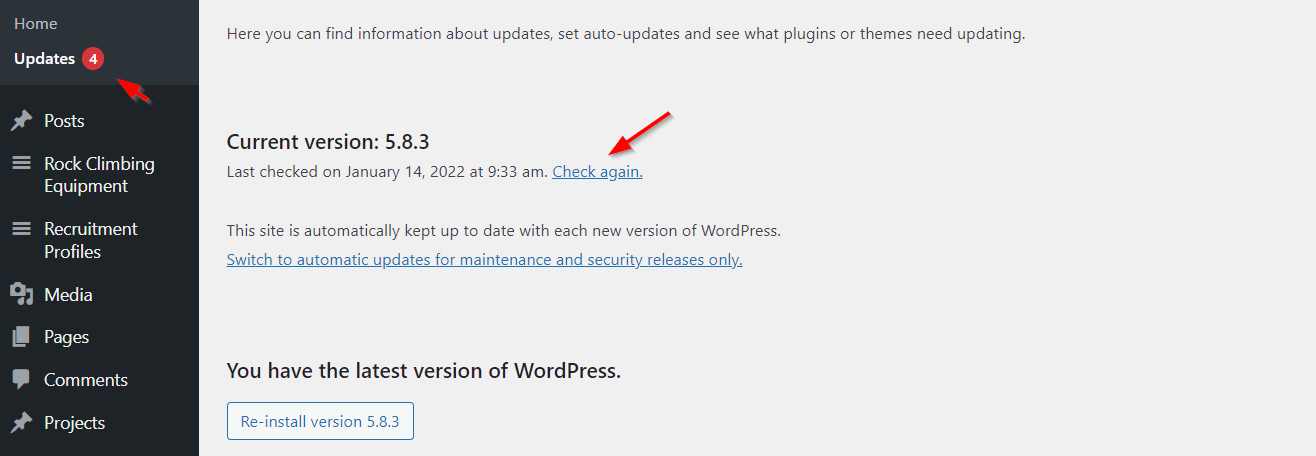Viewport: 1316px width, 456px height.
Task: Click the Recruitment Profiles menu icon
Action: [x=21, y=229]
